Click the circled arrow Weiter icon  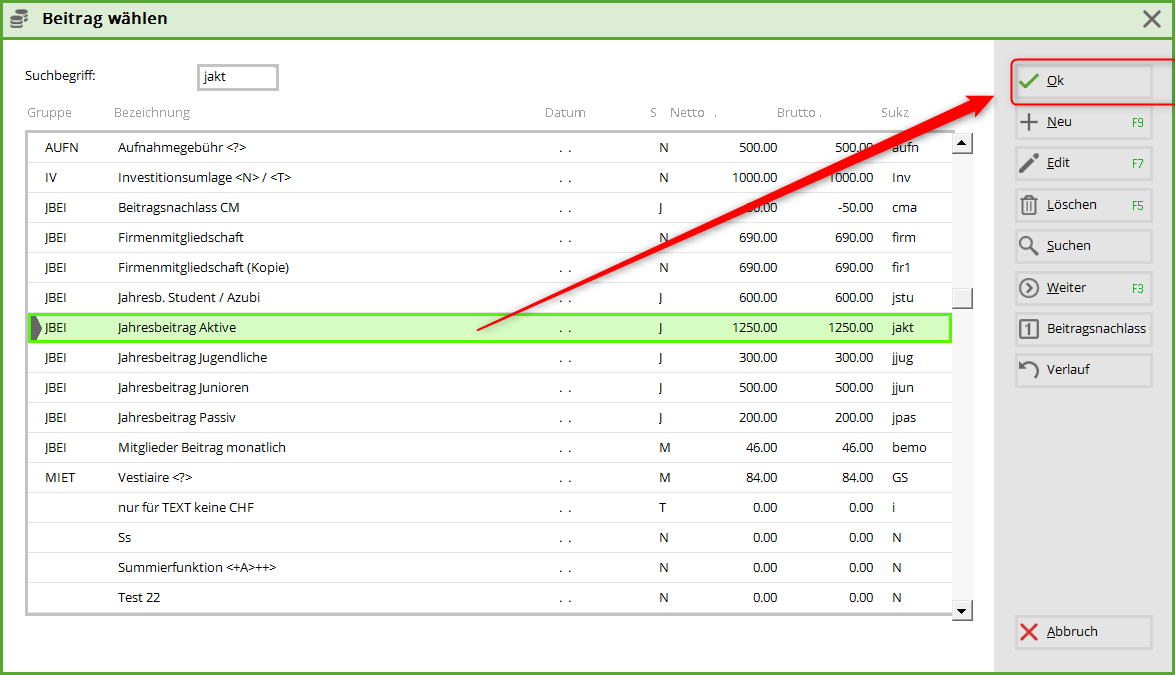1029,288
